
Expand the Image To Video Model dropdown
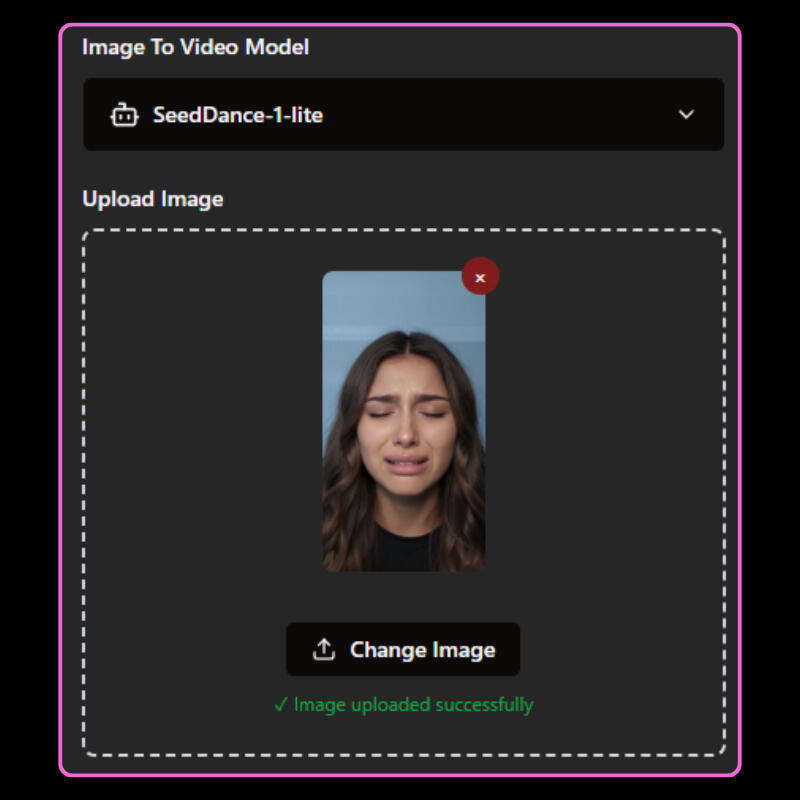(x=403, y=115)
